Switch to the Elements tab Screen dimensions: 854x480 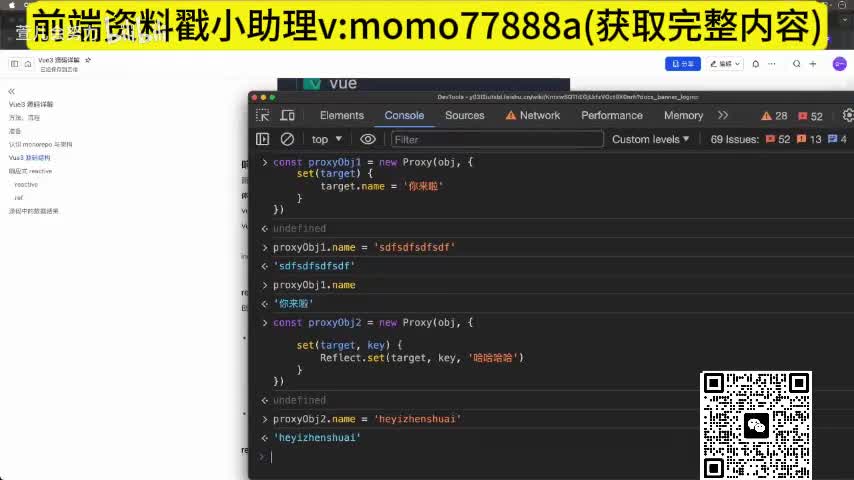click(341, 116)
